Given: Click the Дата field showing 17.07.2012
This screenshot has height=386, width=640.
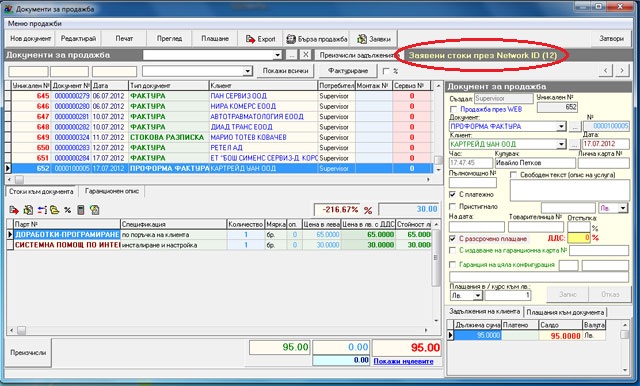Looking at the screenshot, I should pos(606,144).
